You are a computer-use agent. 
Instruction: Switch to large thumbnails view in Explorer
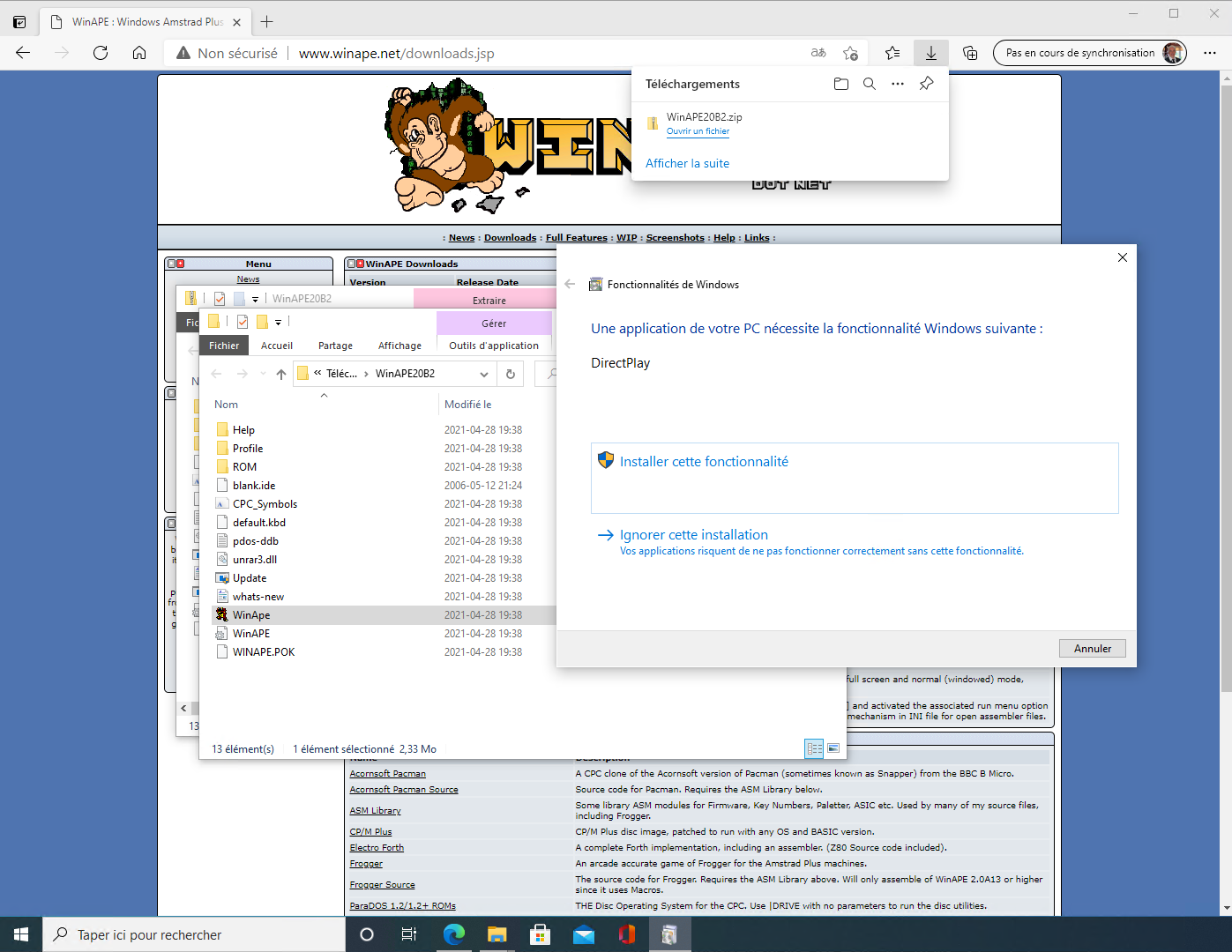click(x=833, y=748)
